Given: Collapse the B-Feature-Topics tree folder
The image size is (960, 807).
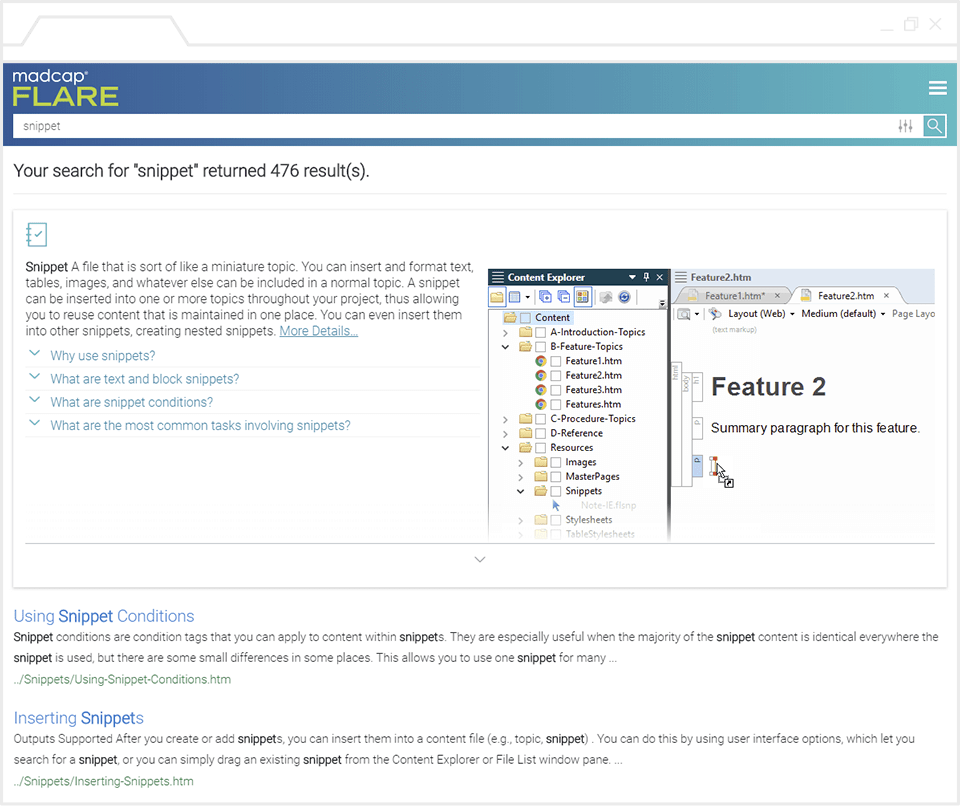Looking at the screenshot, I should [x=505, y=347].
